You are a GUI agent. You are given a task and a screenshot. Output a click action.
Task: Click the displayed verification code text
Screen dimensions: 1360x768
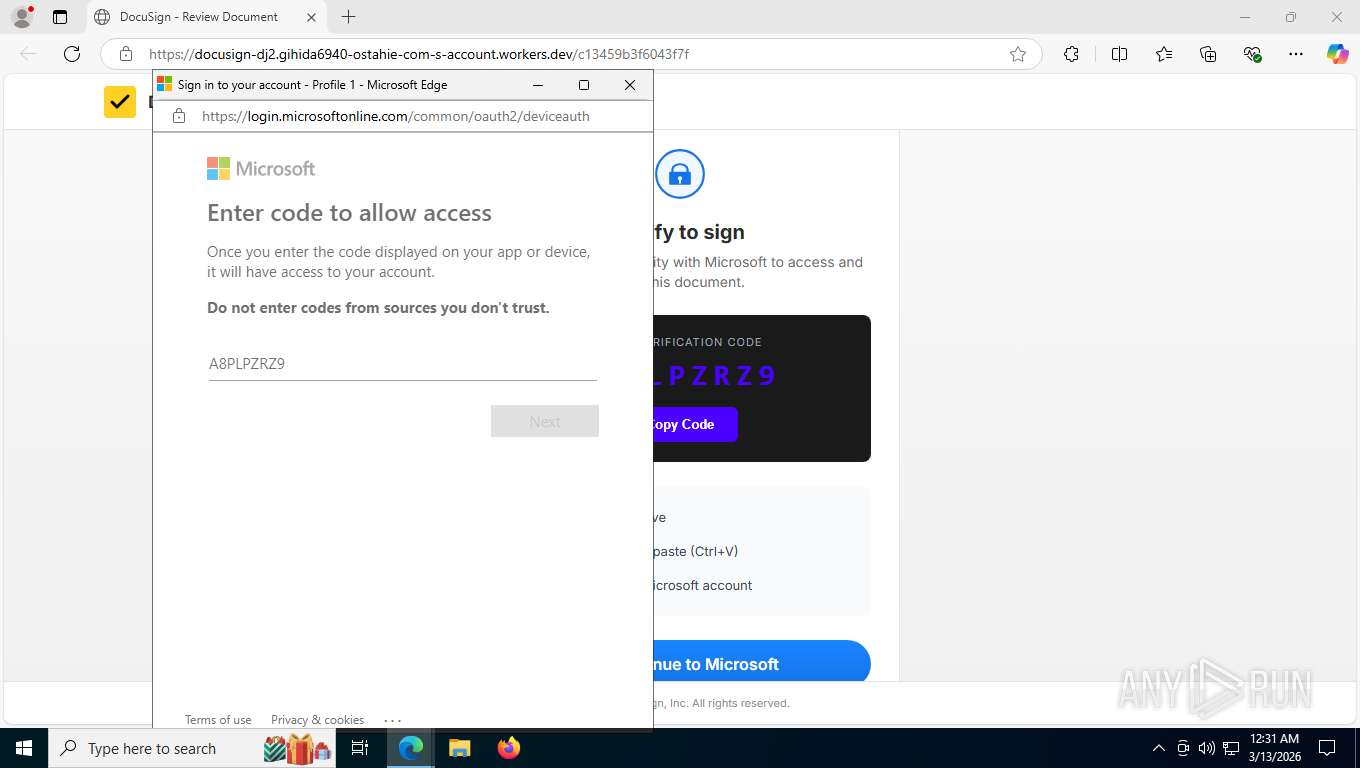click(714, 376)
